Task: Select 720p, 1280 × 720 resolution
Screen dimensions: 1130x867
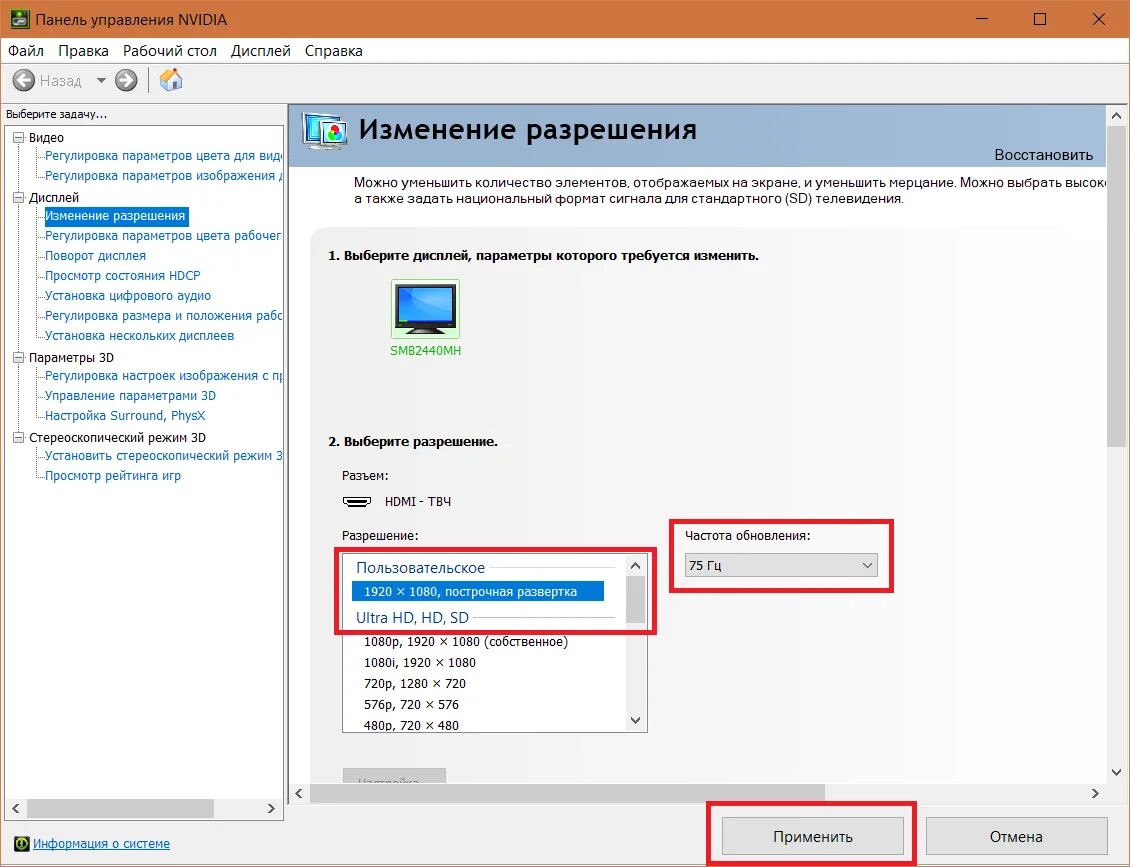Action: pyautogui.click(x=414, y=683)
